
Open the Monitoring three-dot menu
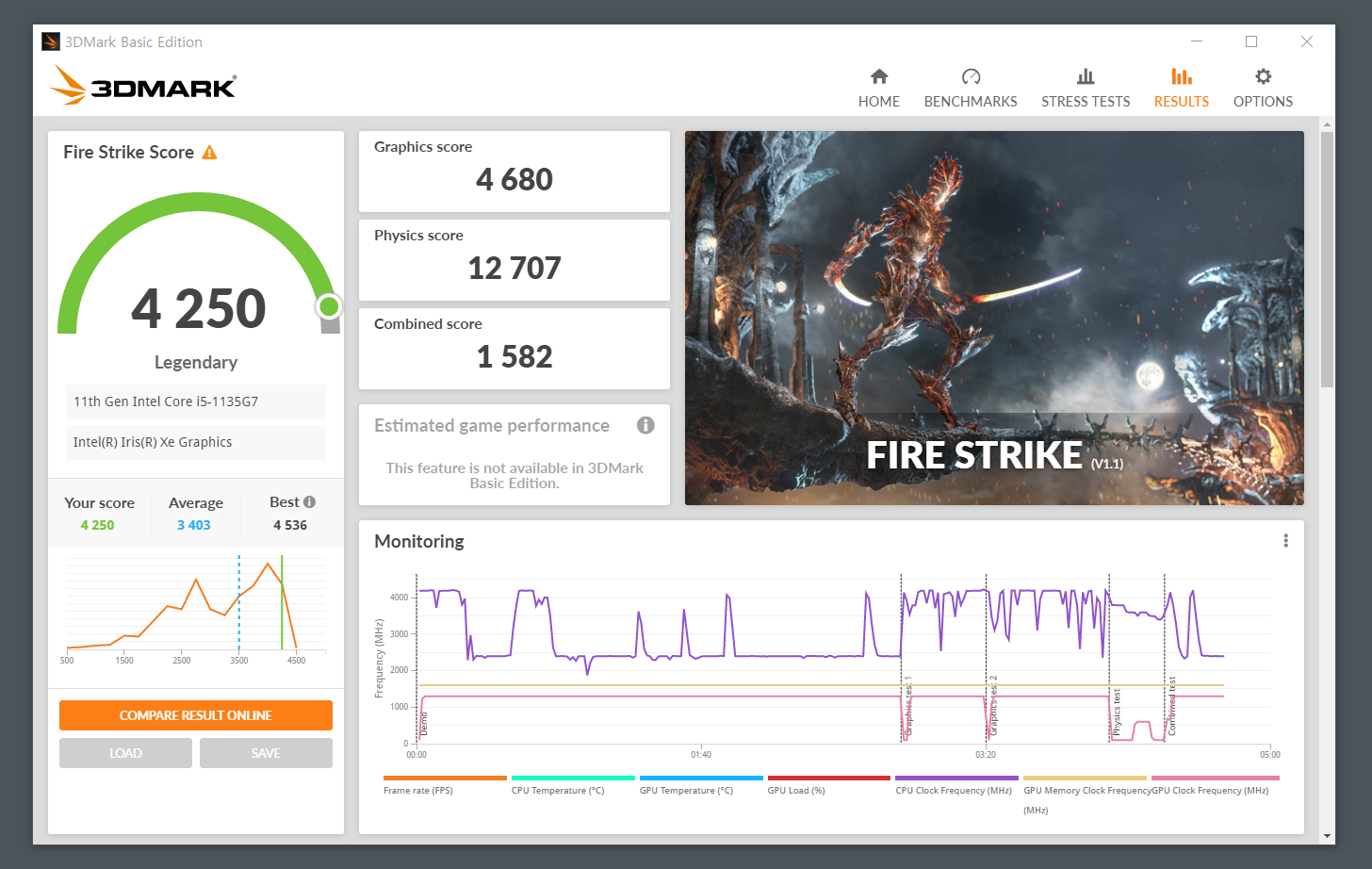coord(1285,541)
